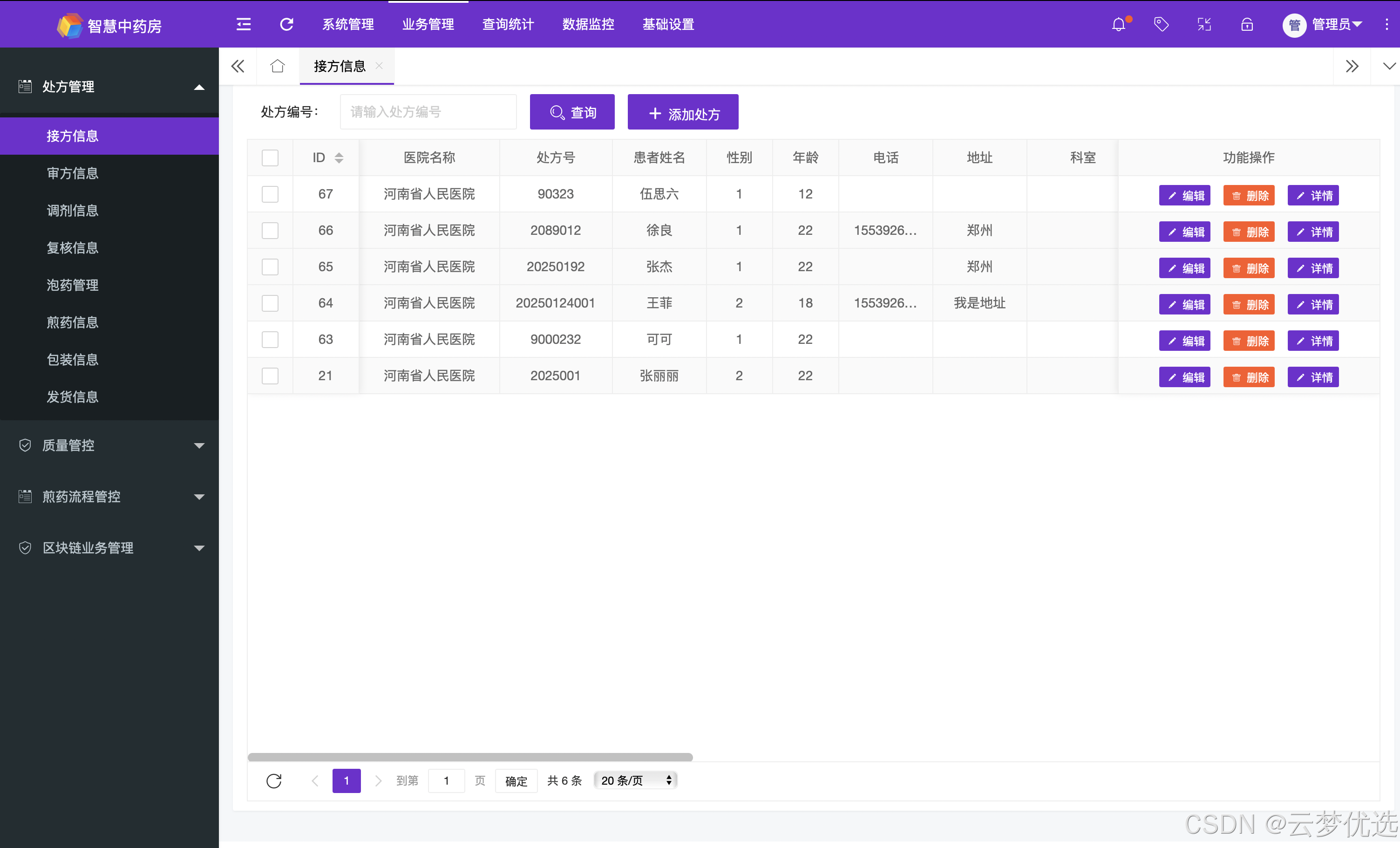
Task: Collapse sidebar with the menu fold icon
Action: tap(243, 24)
